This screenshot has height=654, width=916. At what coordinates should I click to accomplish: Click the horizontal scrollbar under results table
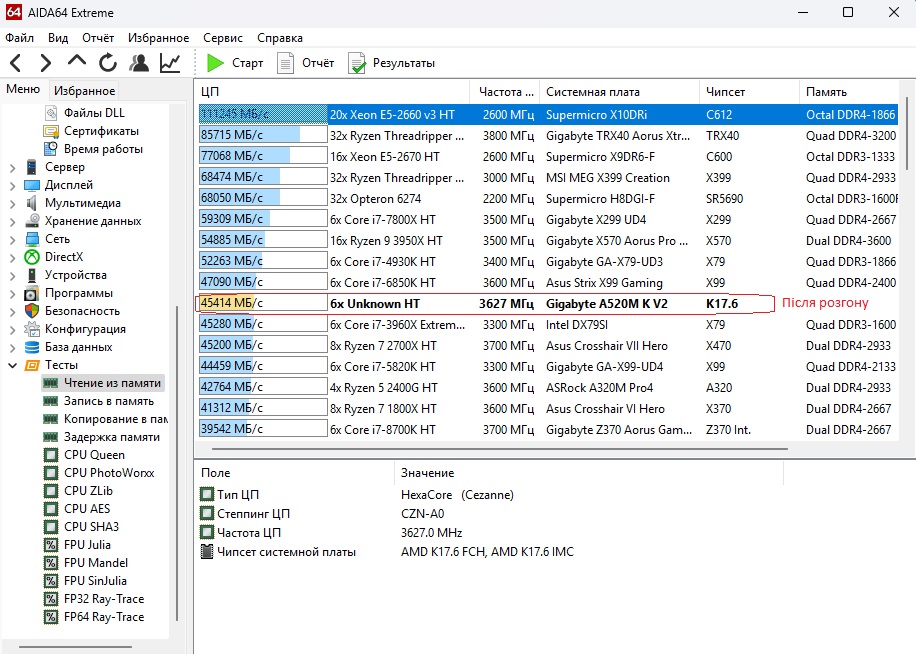point(499,449)
